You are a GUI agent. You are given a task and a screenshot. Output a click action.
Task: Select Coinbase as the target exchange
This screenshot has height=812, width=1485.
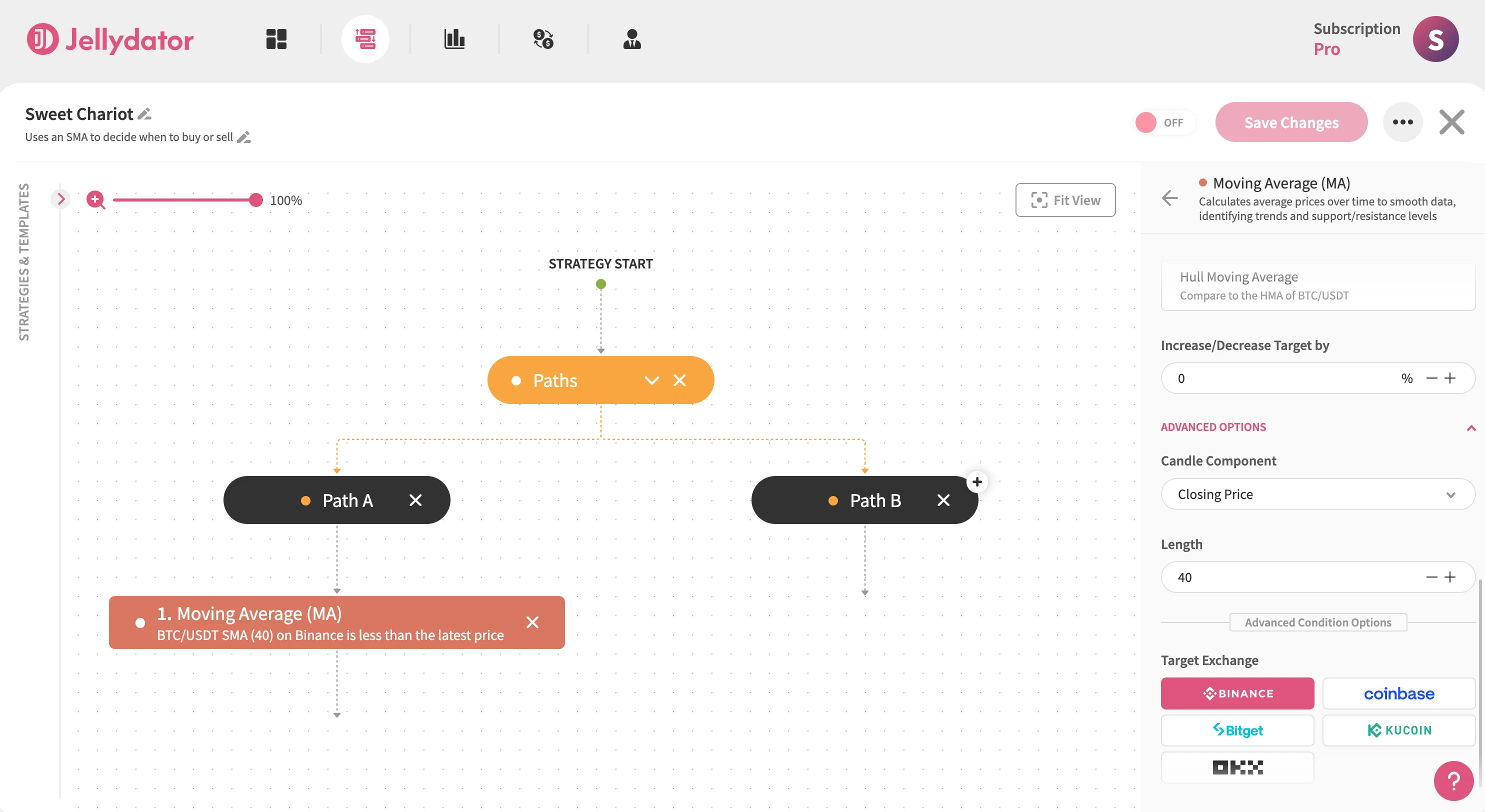[1398, 693]
